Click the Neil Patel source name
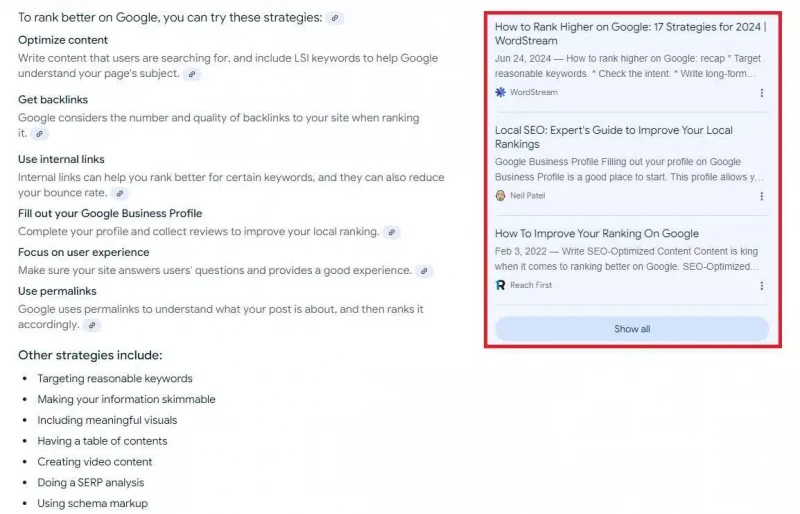 (x=528, y=195)
